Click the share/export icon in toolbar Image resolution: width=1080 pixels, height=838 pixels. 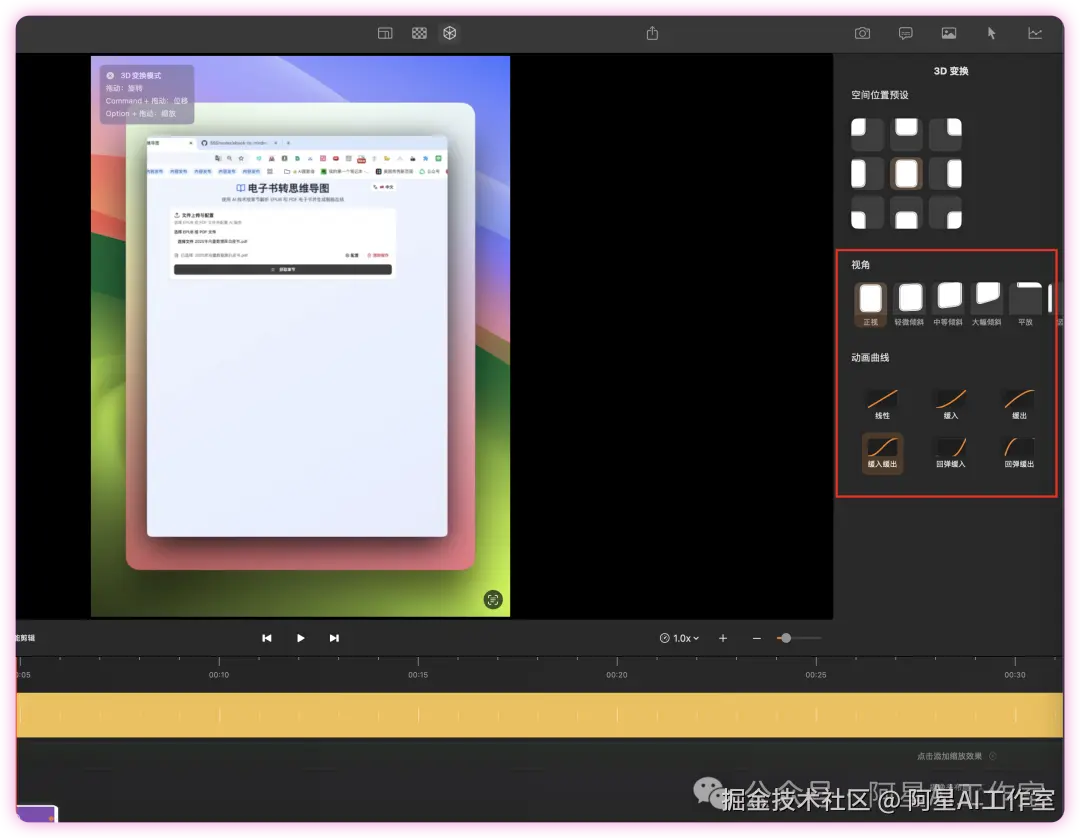tap(652, 33)
